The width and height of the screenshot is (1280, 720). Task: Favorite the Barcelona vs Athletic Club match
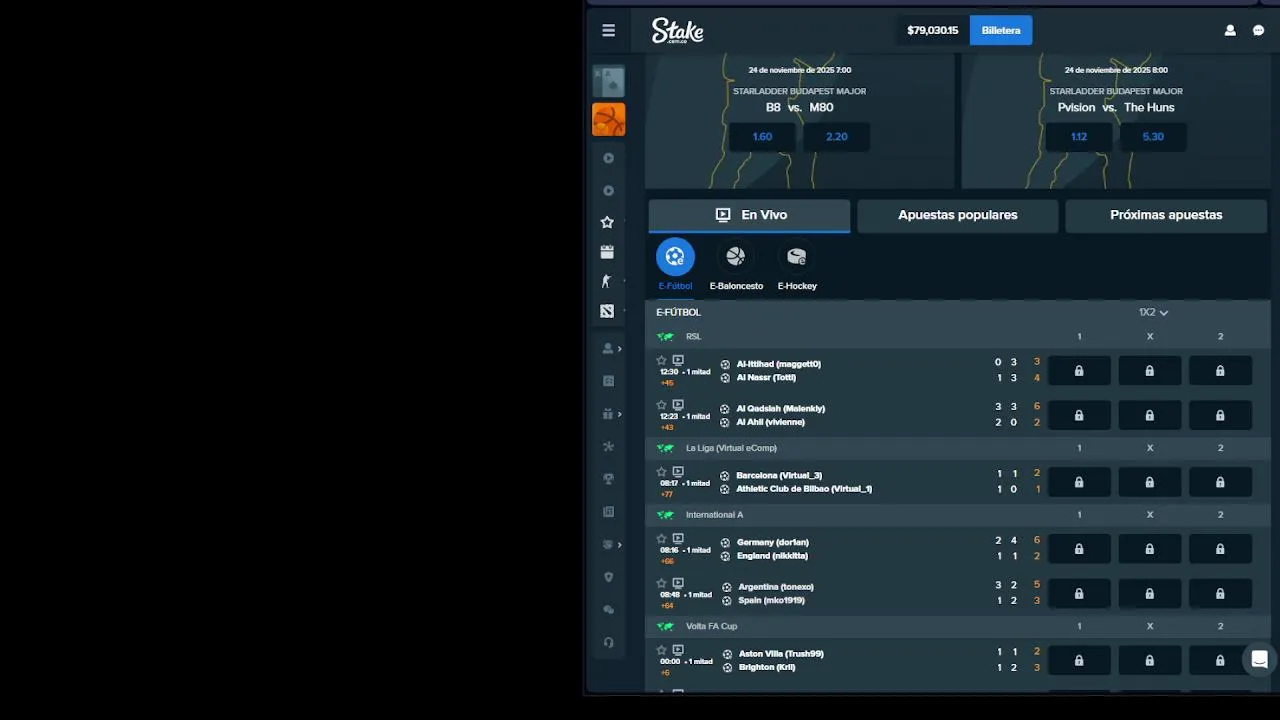point(661,472)
